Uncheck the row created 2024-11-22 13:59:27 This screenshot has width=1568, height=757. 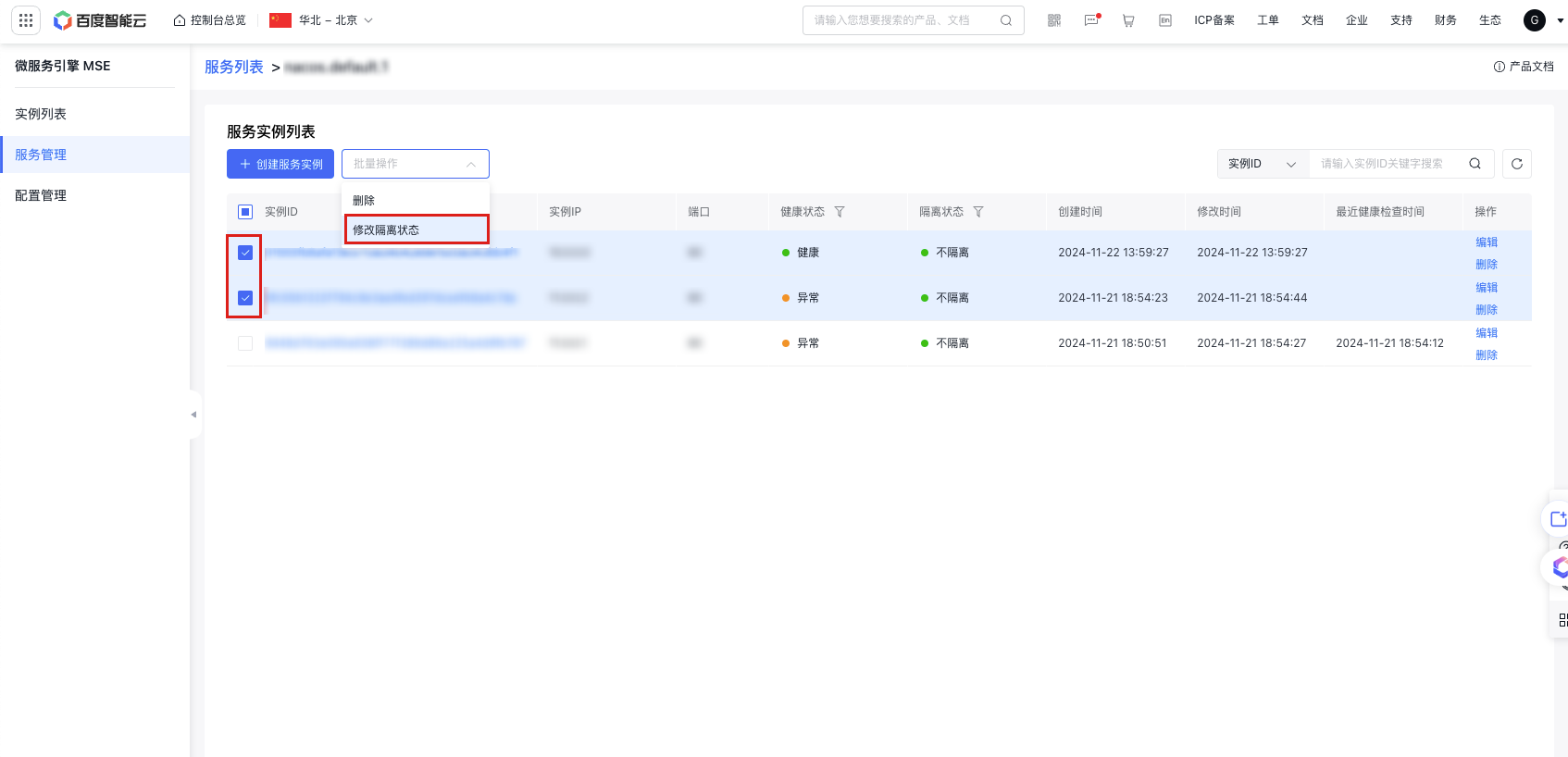tap(245, 253)
